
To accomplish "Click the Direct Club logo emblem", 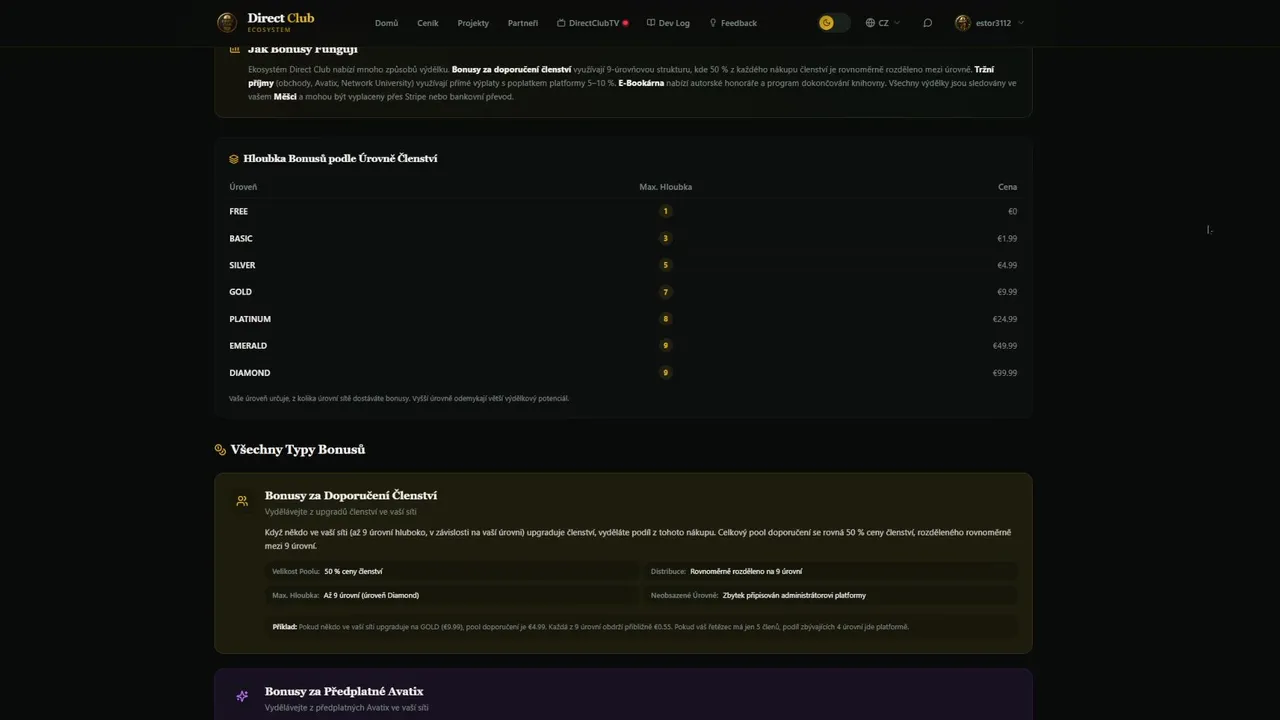I will pyautogui.click(x=227, y=22).
